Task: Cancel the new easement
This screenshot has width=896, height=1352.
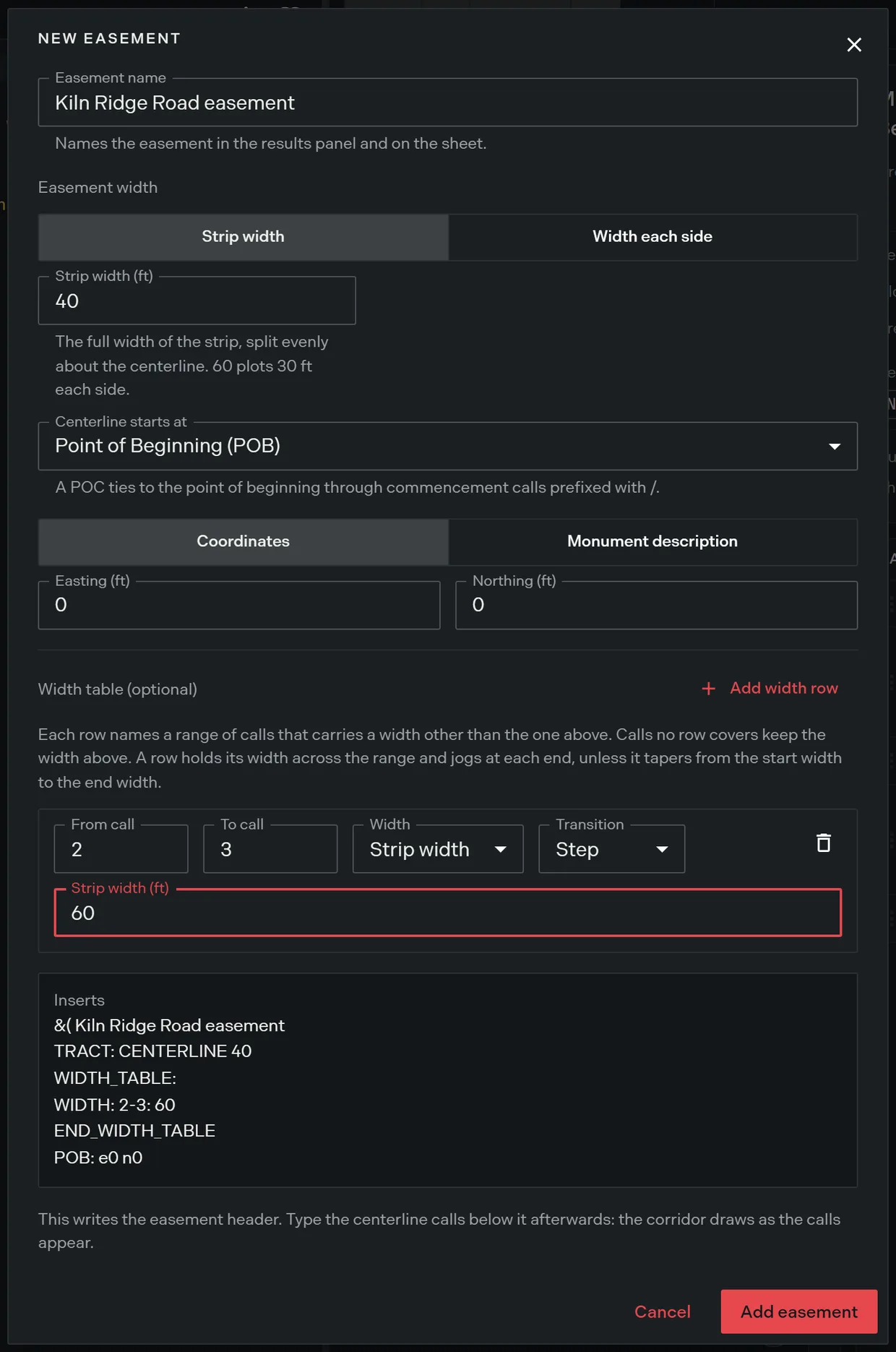Action: coord(662,1312)
